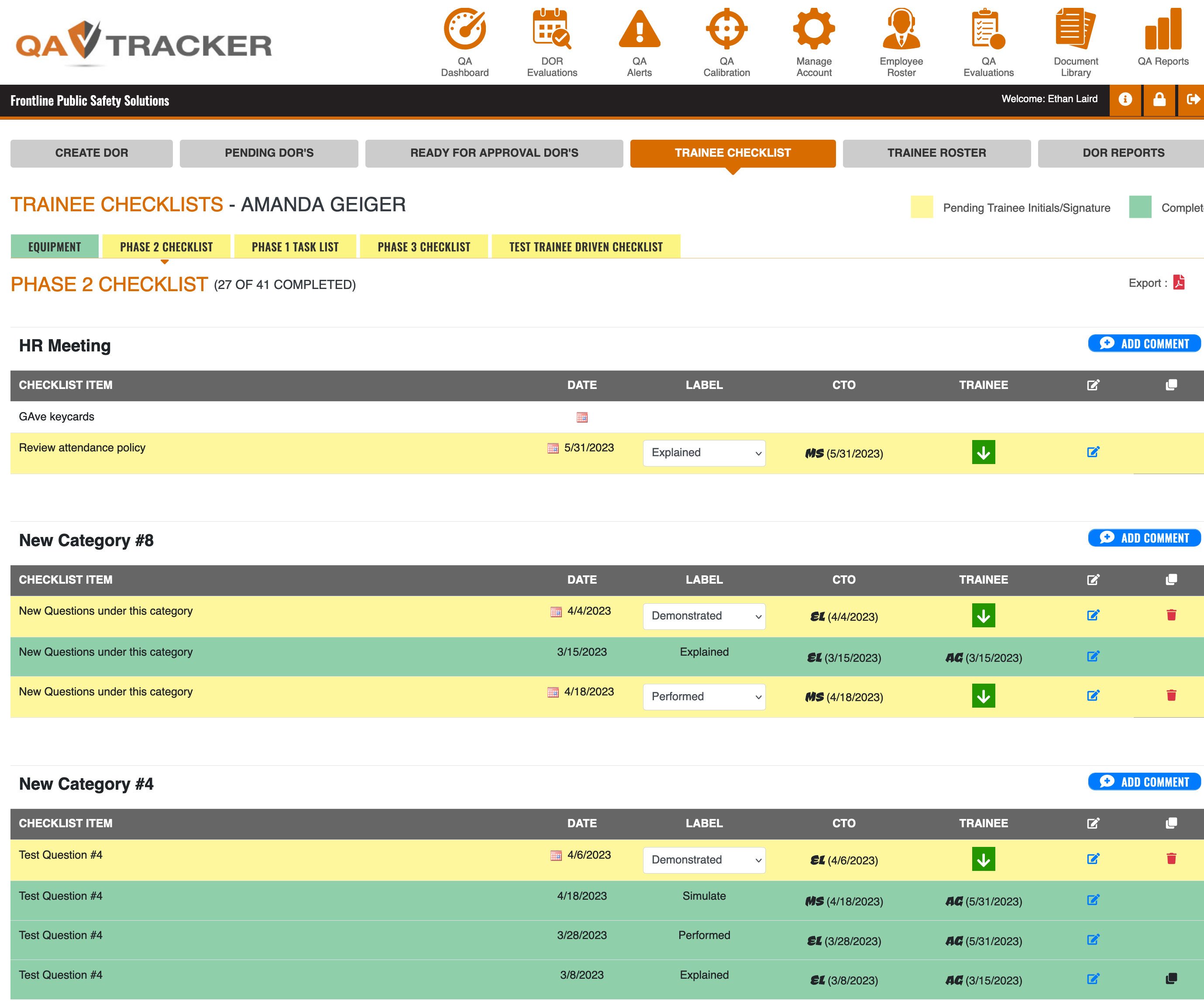This screenshot has width=1204, height=1001.
Task: Click 'Welcome: Ethan Laird' text
Action: point(1049,99)
